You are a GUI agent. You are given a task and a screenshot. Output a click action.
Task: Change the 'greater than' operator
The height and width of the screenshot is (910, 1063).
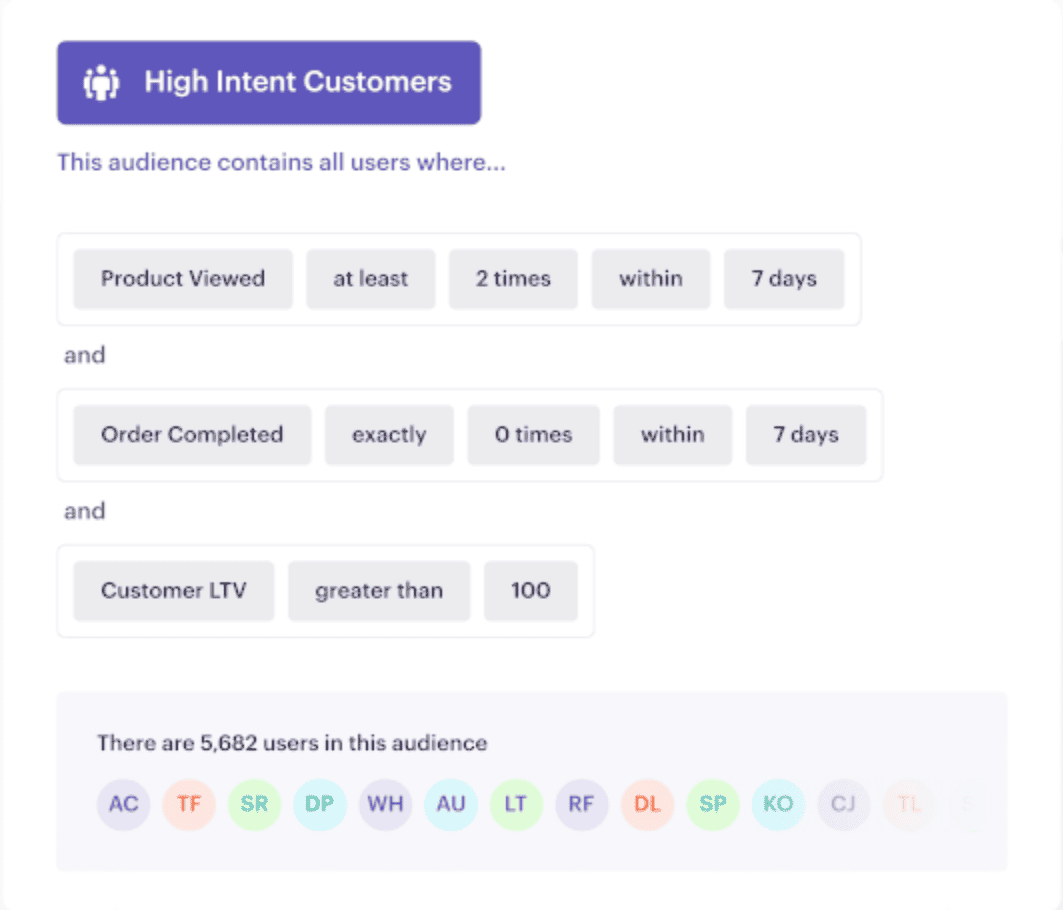click(379, 591)
